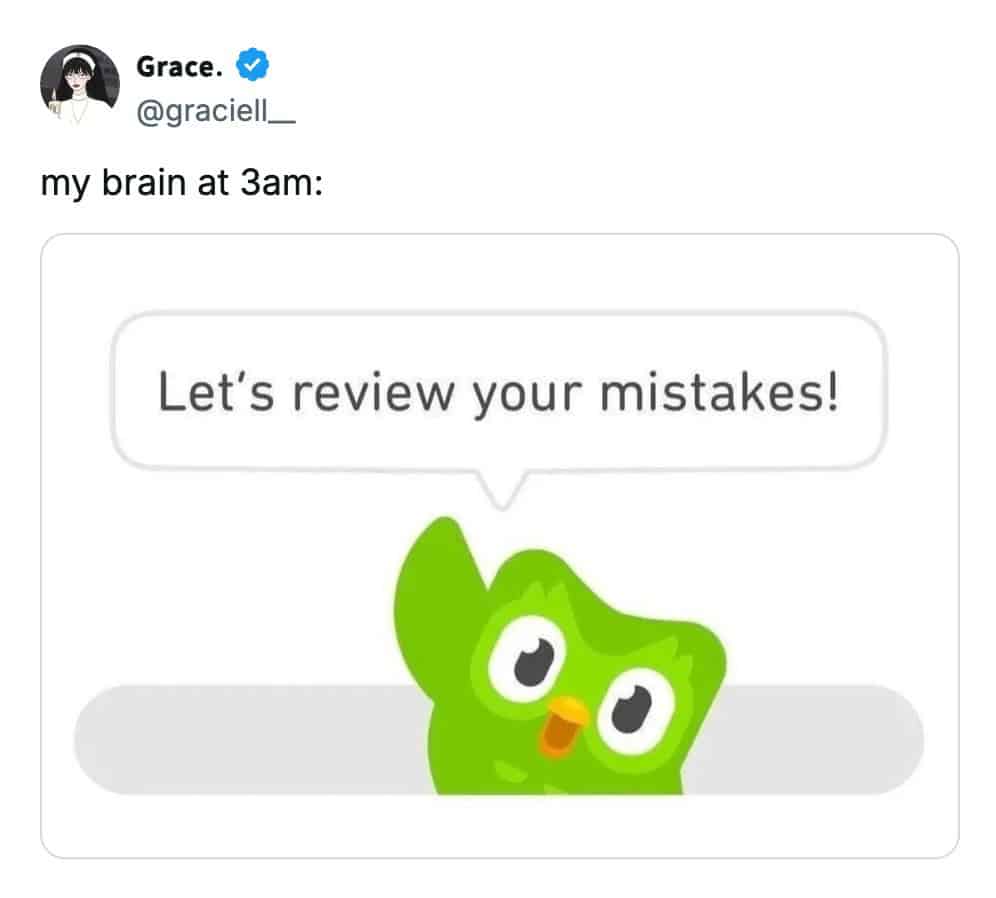Click the owl's upper-left eye
The image size is (996, 898).
point(527,659)
